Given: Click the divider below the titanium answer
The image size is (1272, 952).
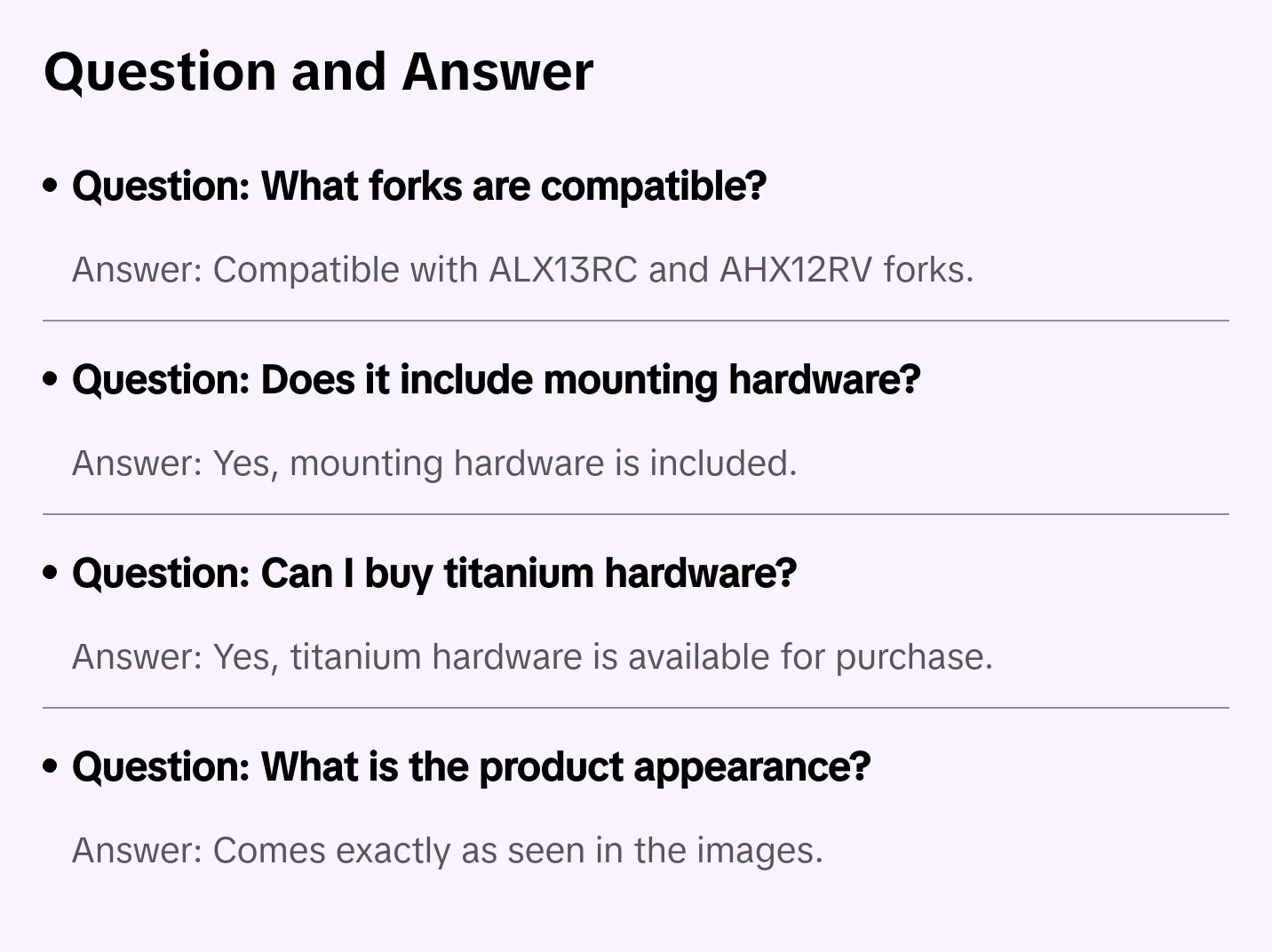Looking at the screenshot, I should pos(635,708).
